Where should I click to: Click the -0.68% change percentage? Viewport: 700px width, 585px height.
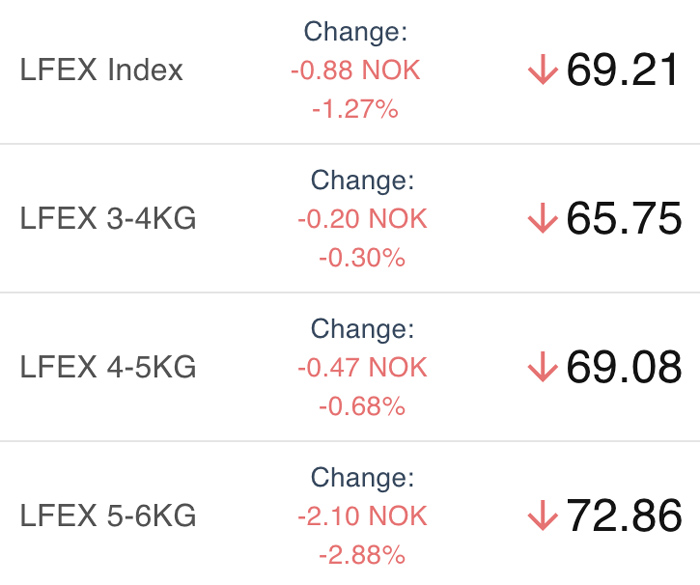pos(362,406)
